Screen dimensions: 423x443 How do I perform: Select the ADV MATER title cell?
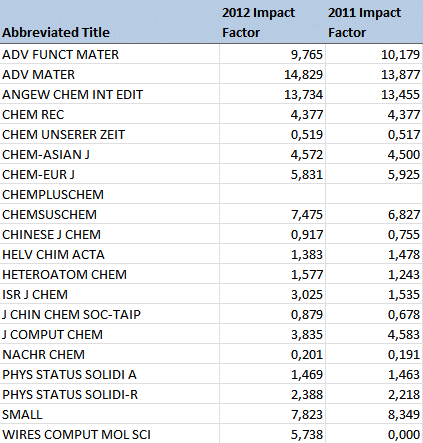pyautogui.click(x=110, y=74)
